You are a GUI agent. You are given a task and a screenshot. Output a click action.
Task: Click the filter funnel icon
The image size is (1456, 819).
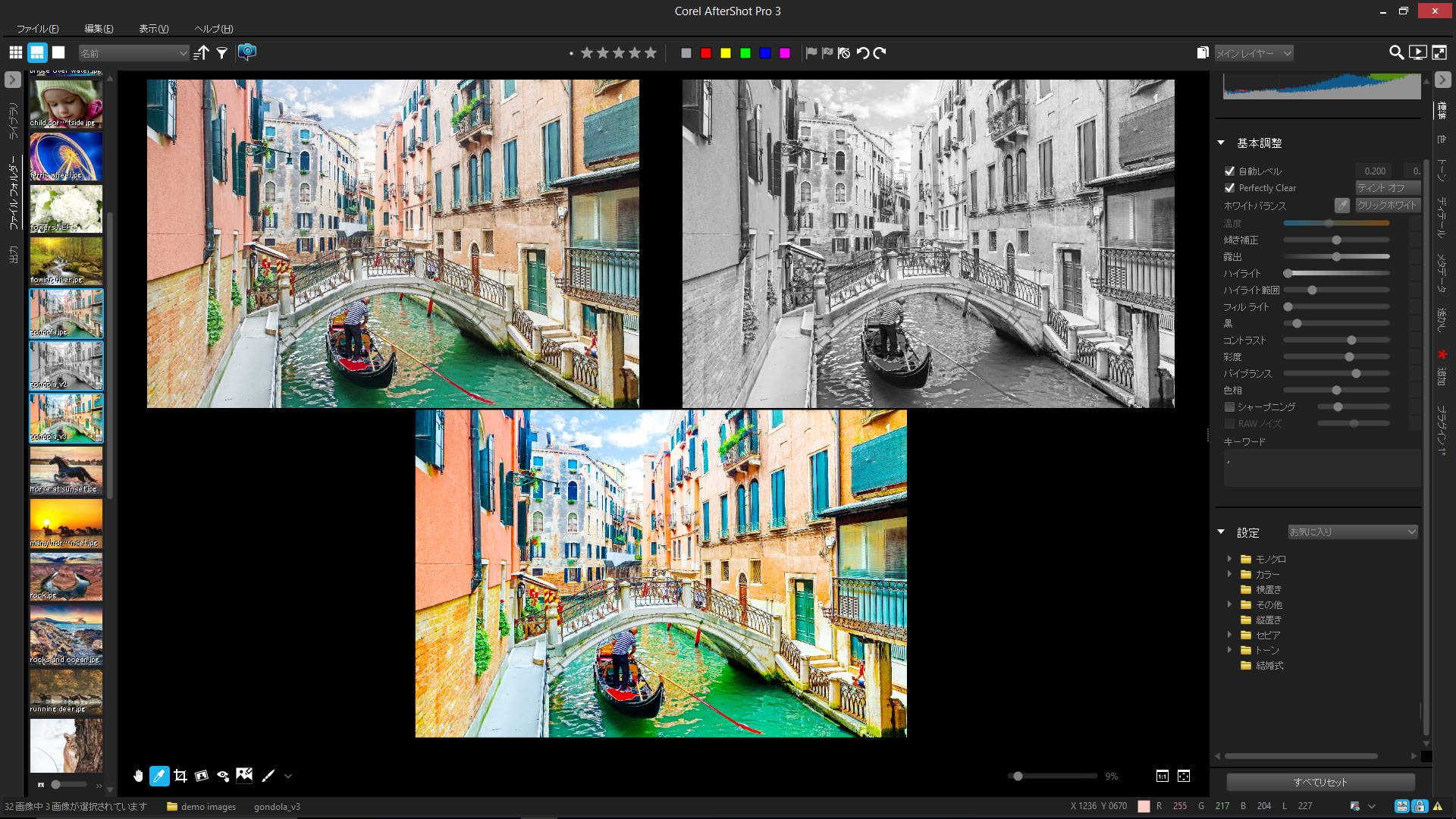222,53
